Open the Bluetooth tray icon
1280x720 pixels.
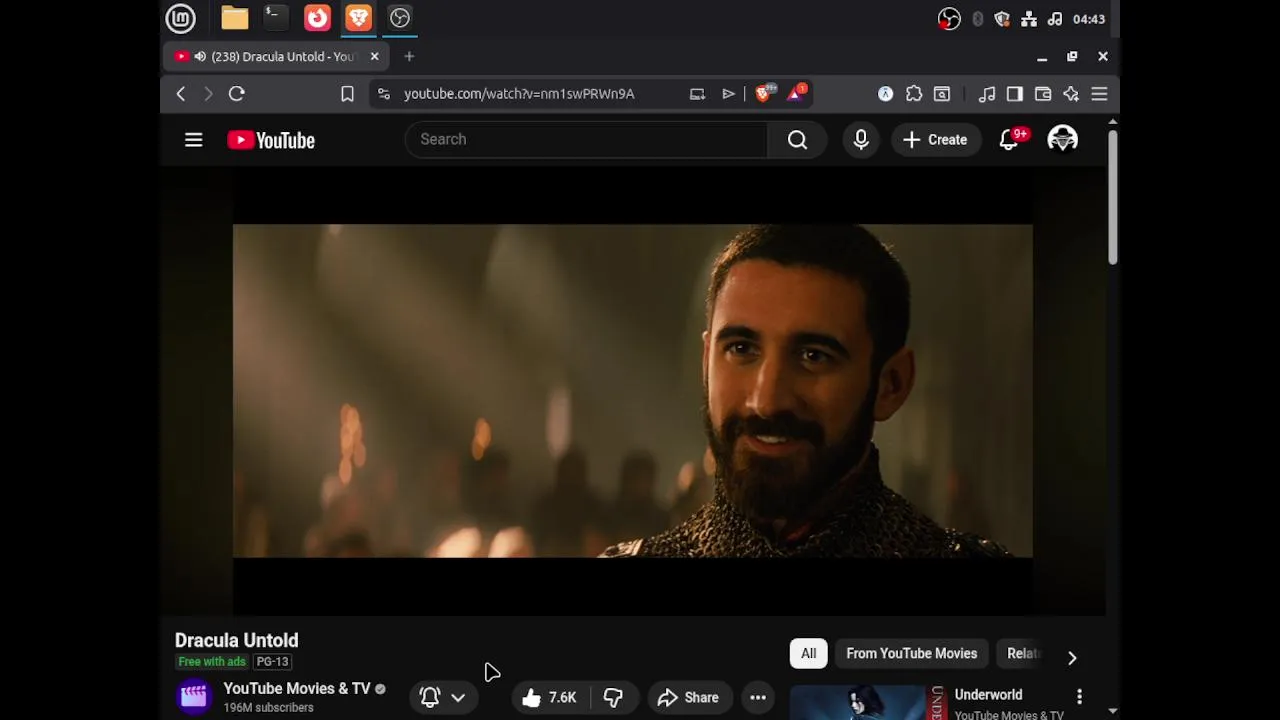(x=978, y=19)
